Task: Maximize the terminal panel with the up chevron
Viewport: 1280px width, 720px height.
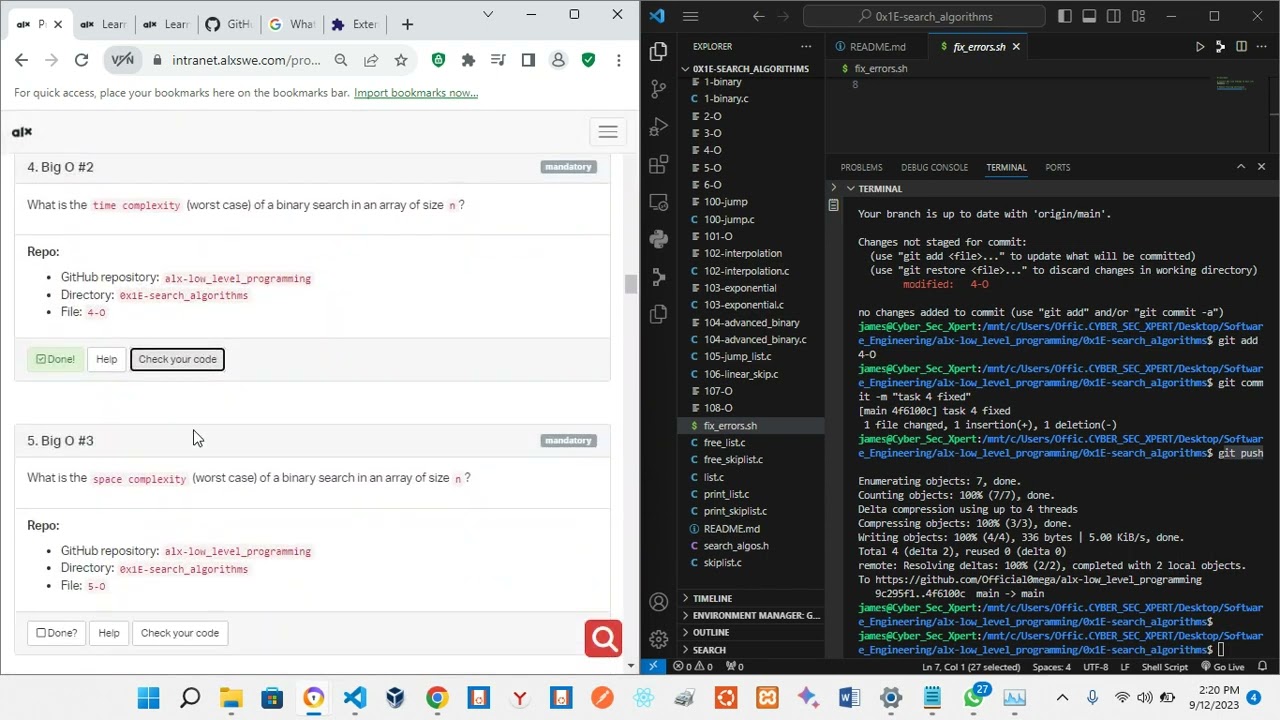Action: 1241,167
